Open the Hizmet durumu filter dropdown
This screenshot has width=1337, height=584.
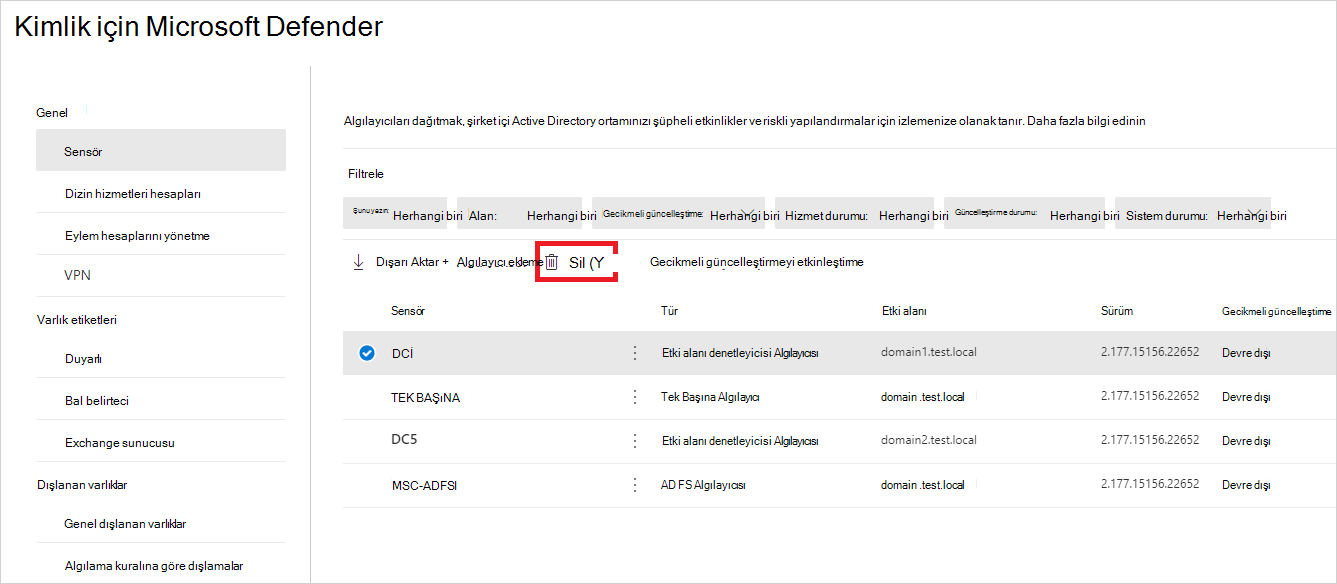click(854, 215)
